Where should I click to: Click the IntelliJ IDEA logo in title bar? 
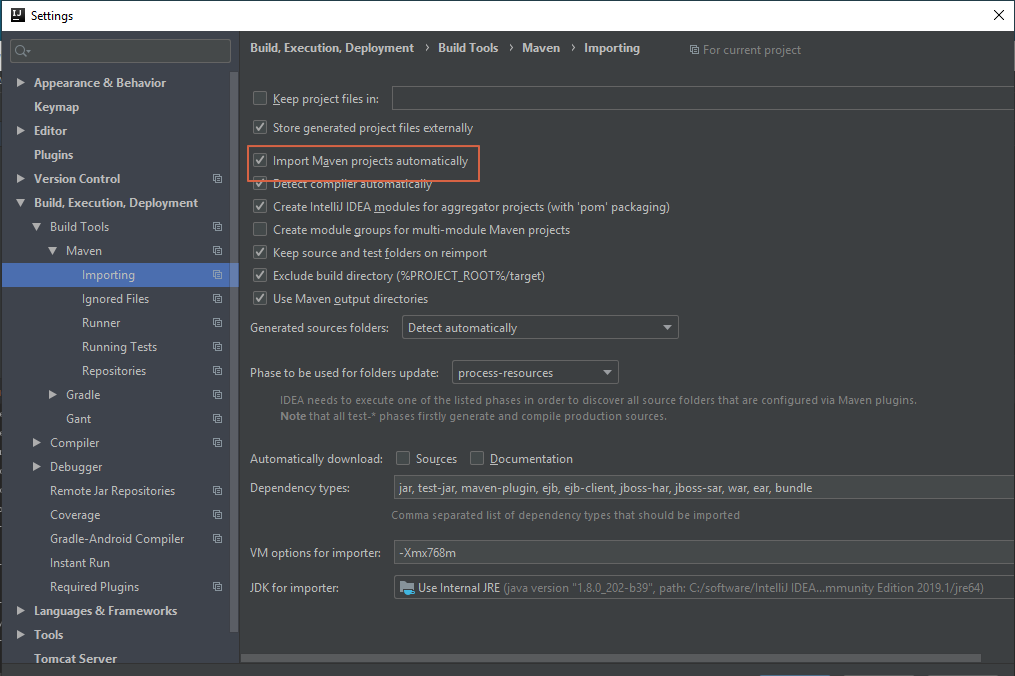click(x=17, y=15)
